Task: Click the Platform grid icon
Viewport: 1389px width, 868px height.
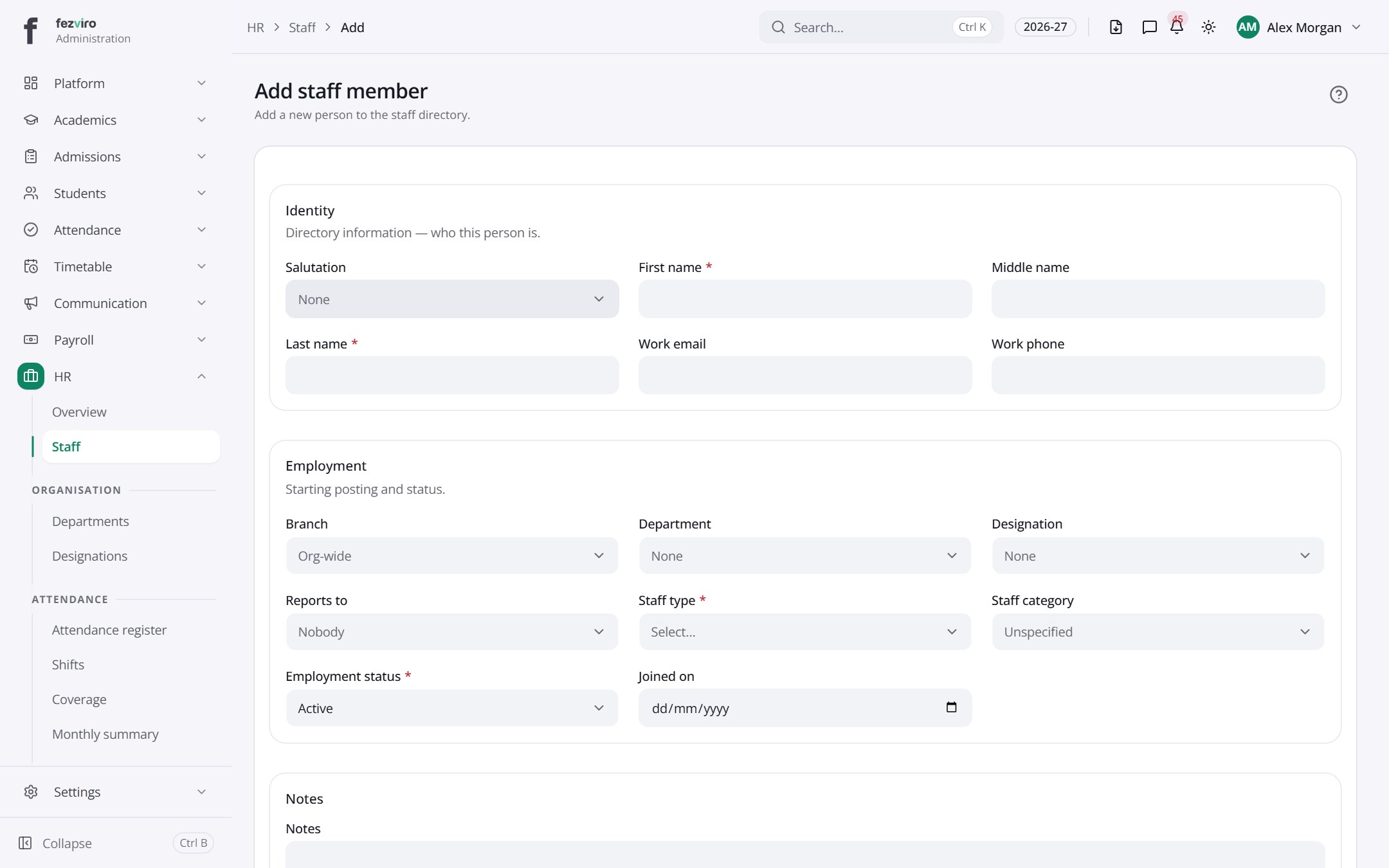Action: click(31, 83)
